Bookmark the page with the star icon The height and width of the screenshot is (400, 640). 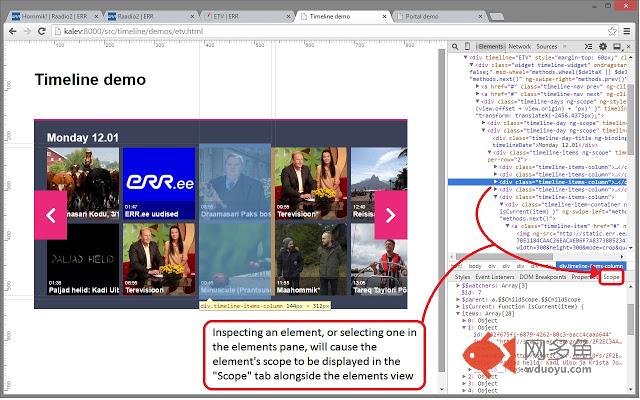click(612, 31)
